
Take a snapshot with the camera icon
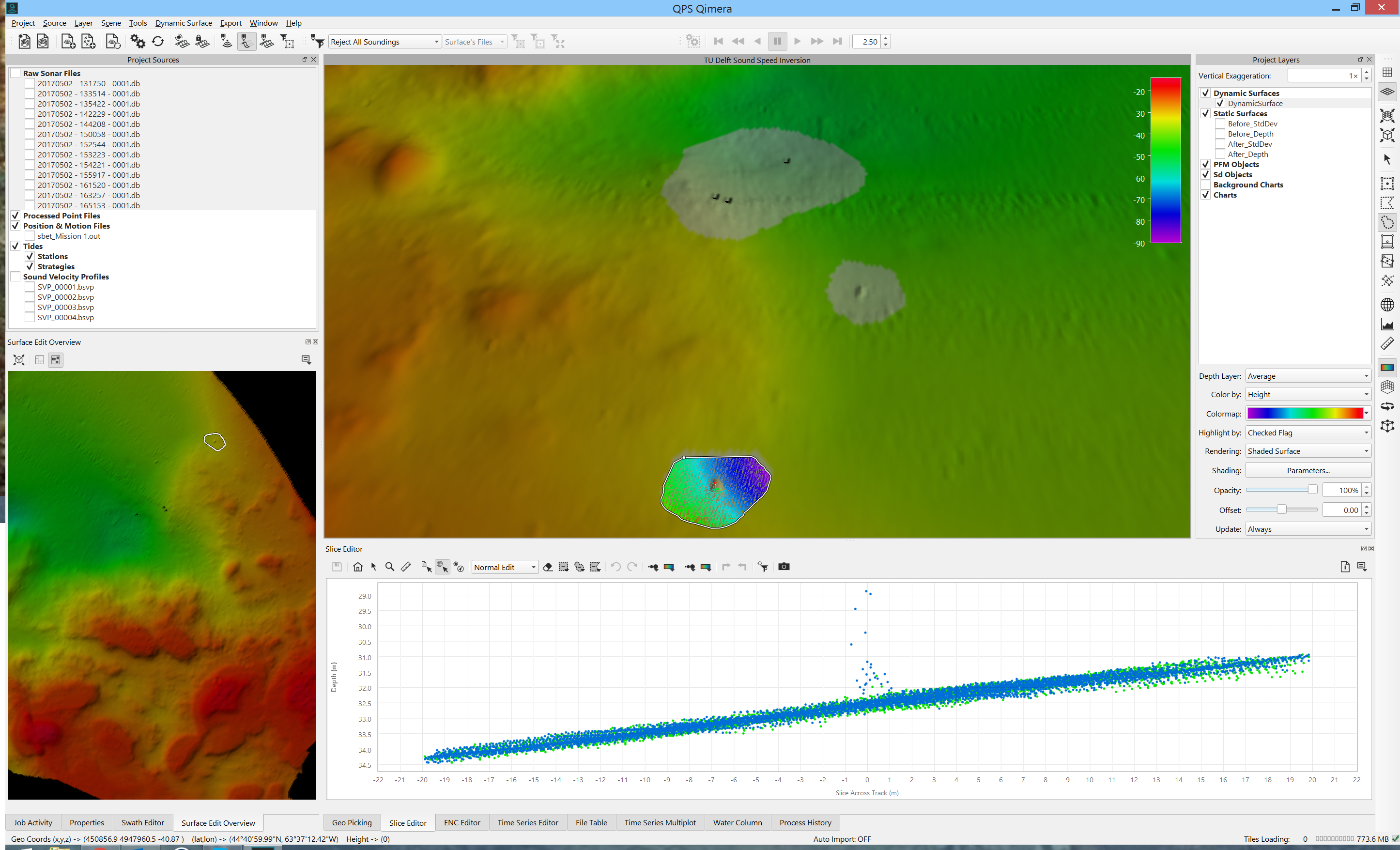784,567
